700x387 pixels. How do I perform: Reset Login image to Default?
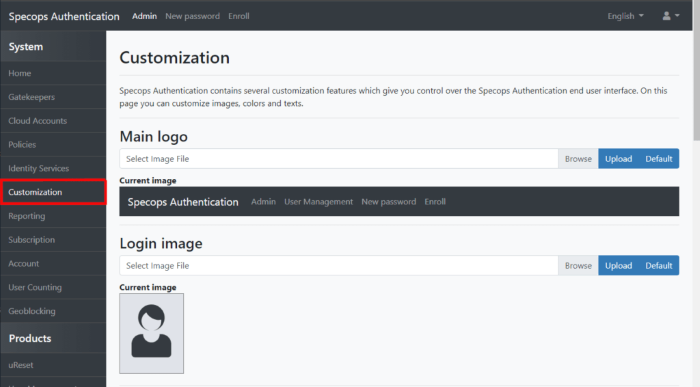click(x=659, y=266)
